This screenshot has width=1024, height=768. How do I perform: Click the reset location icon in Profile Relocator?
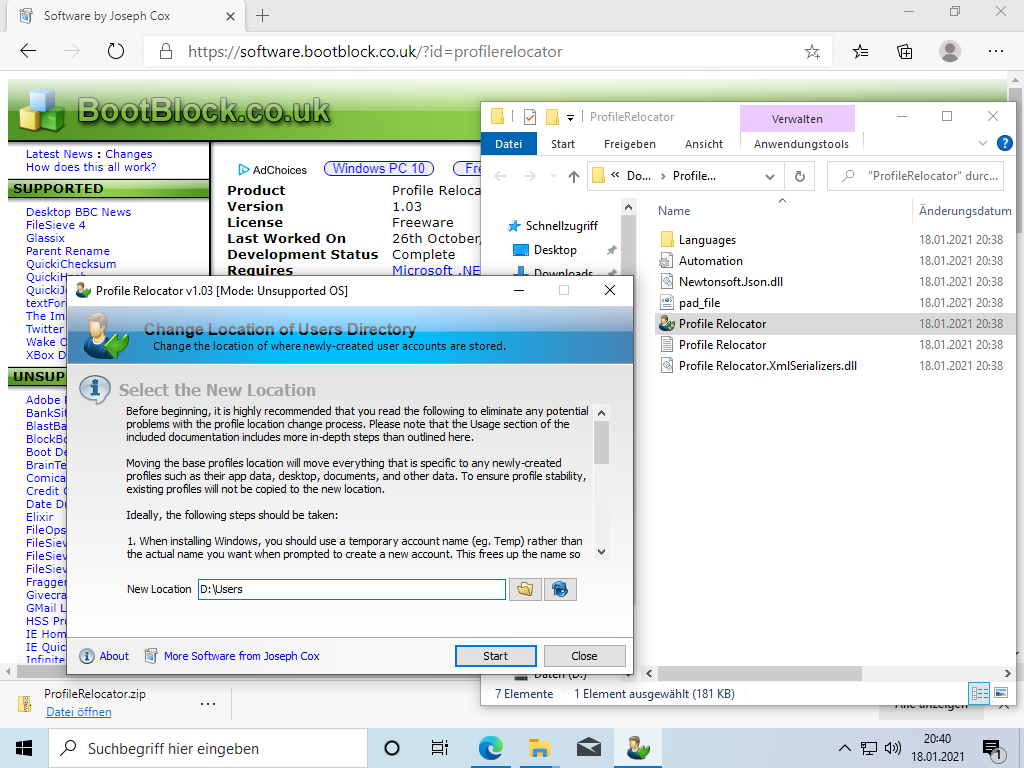560,590
